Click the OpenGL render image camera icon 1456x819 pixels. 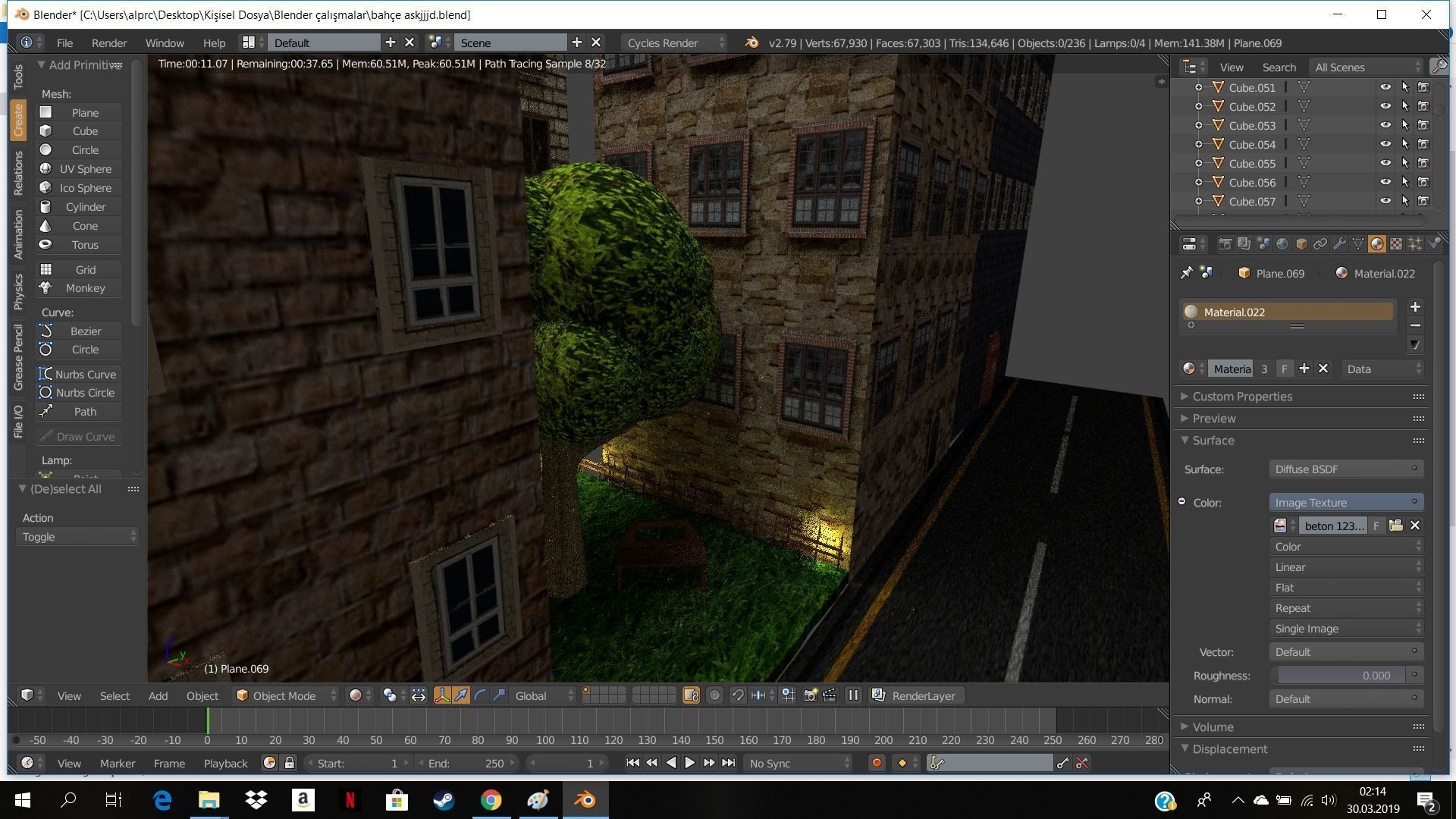(810, 695)
